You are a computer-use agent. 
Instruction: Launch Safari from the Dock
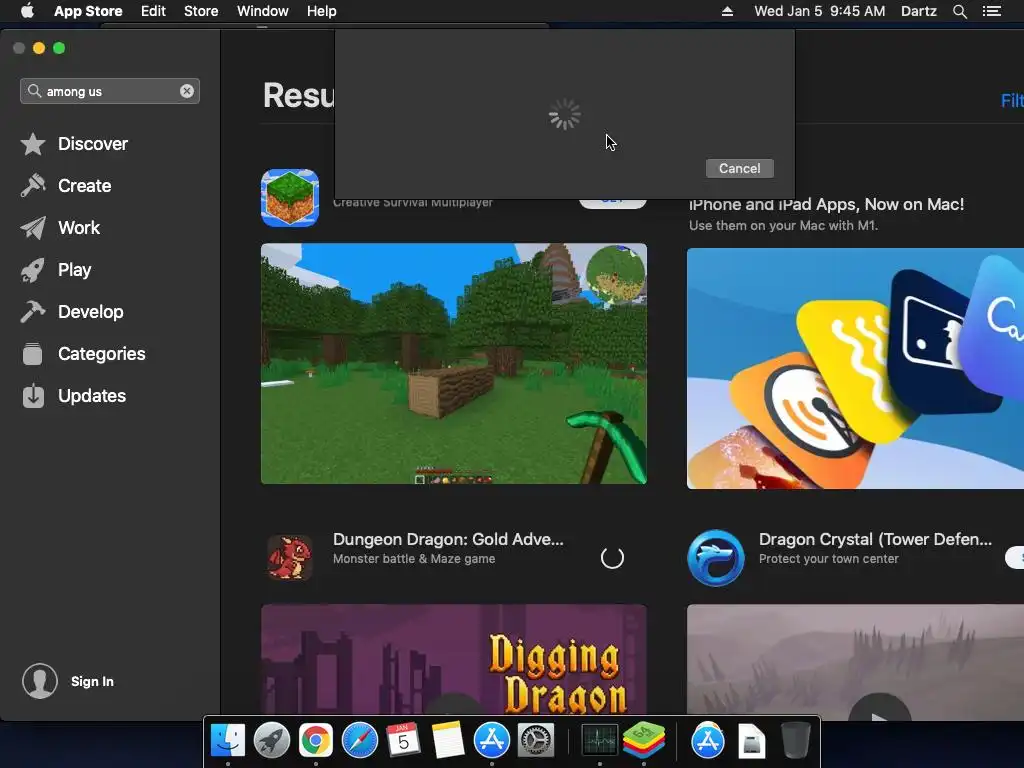tap(360, 741)
